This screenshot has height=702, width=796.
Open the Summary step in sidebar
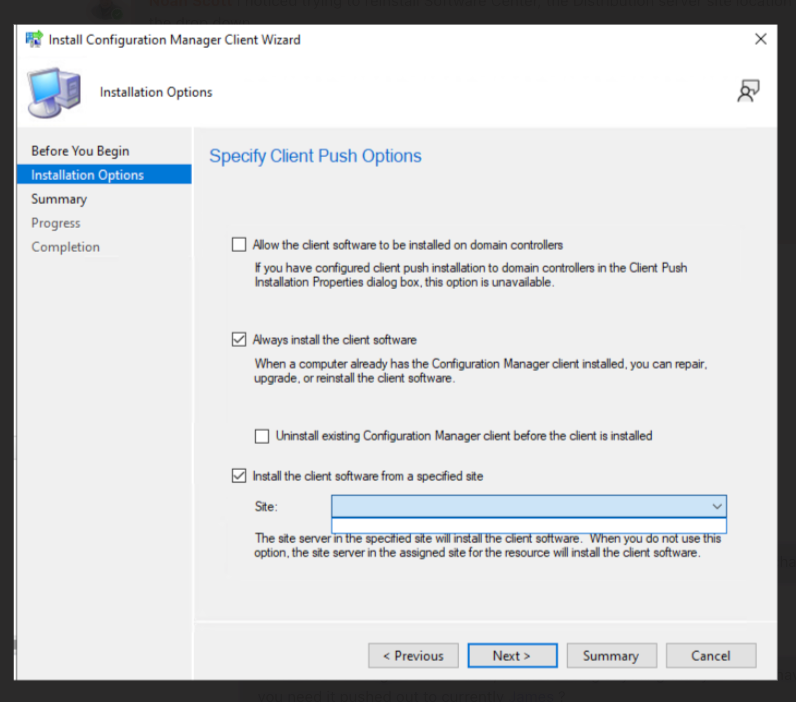coord(59,199)
